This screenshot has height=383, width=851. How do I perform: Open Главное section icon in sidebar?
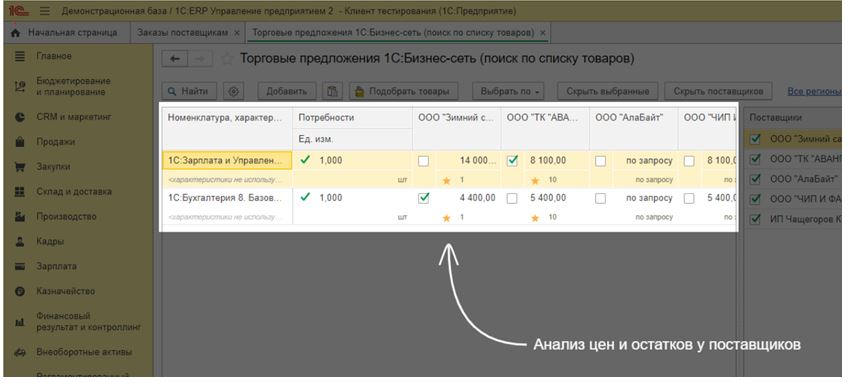pos(20,56)
